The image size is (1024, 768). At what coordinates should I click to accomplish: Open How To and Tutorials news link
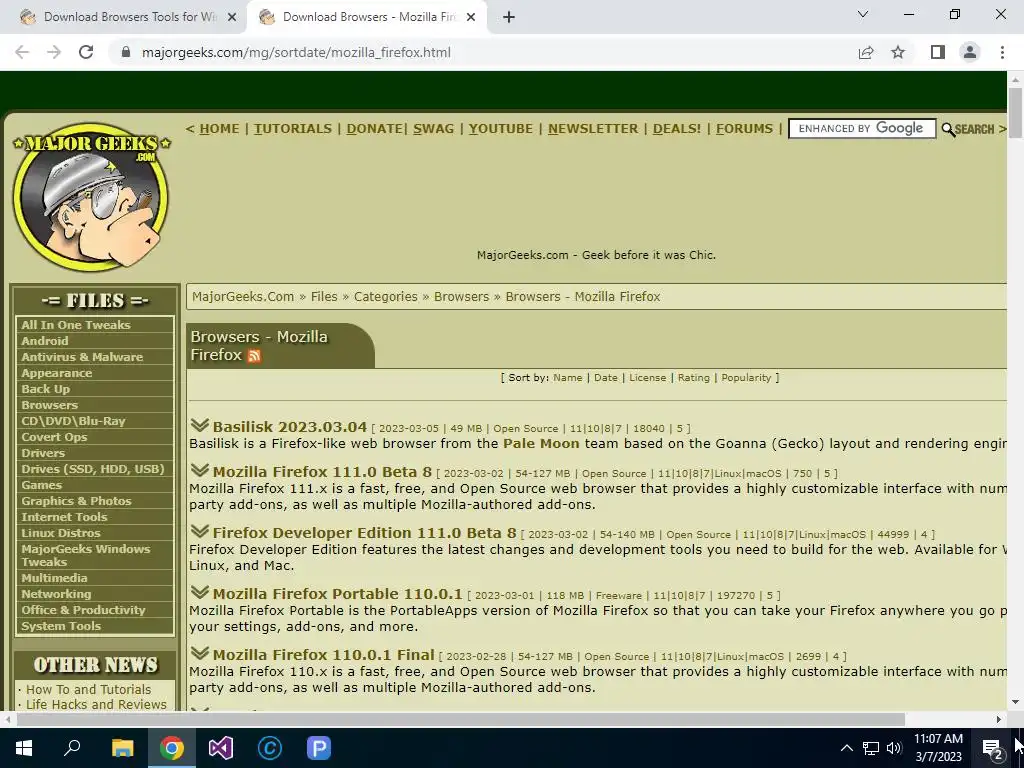click(x=88, y=690)
